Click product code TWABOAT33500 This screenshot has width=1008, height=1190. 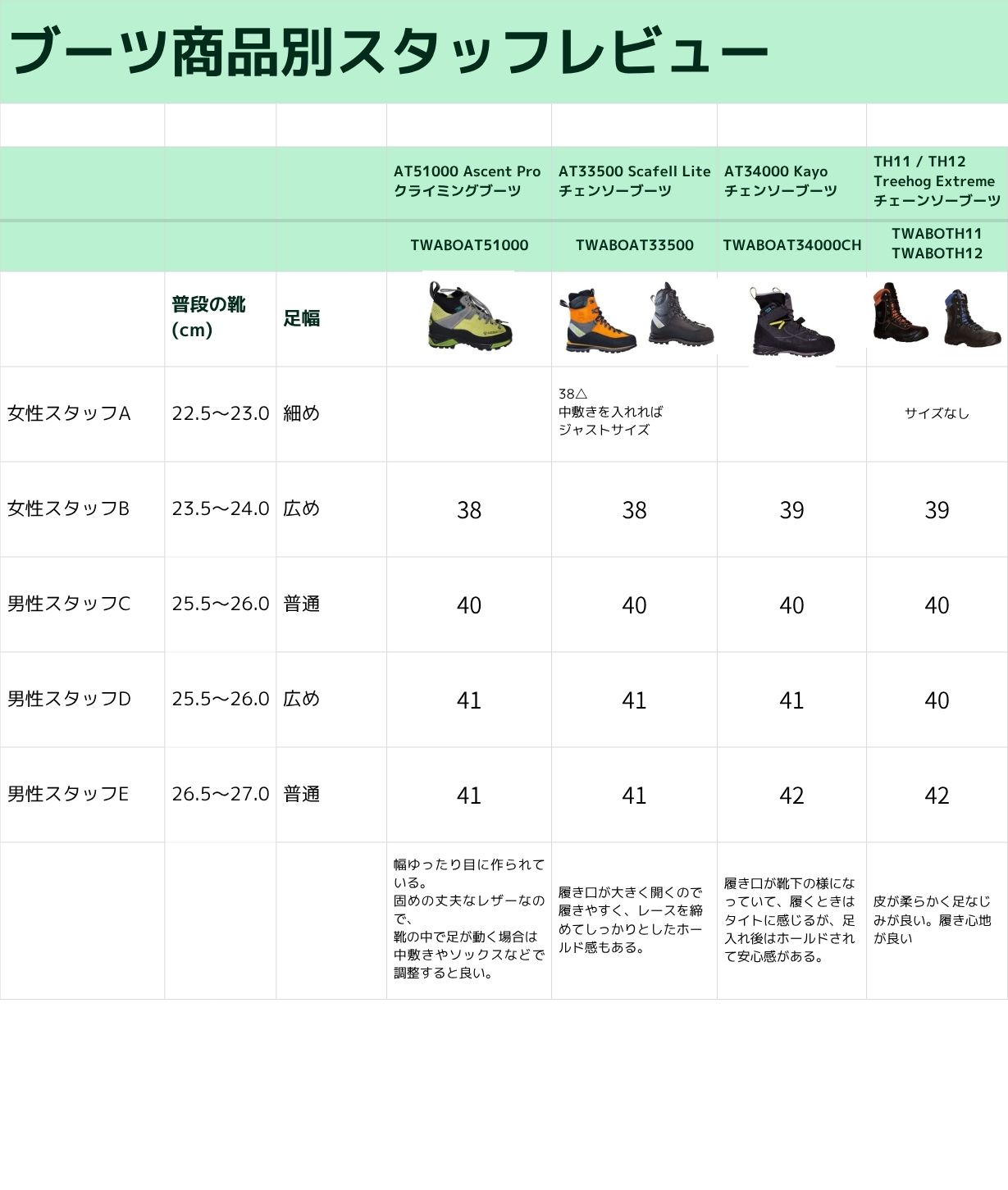[x=634, y=245]
